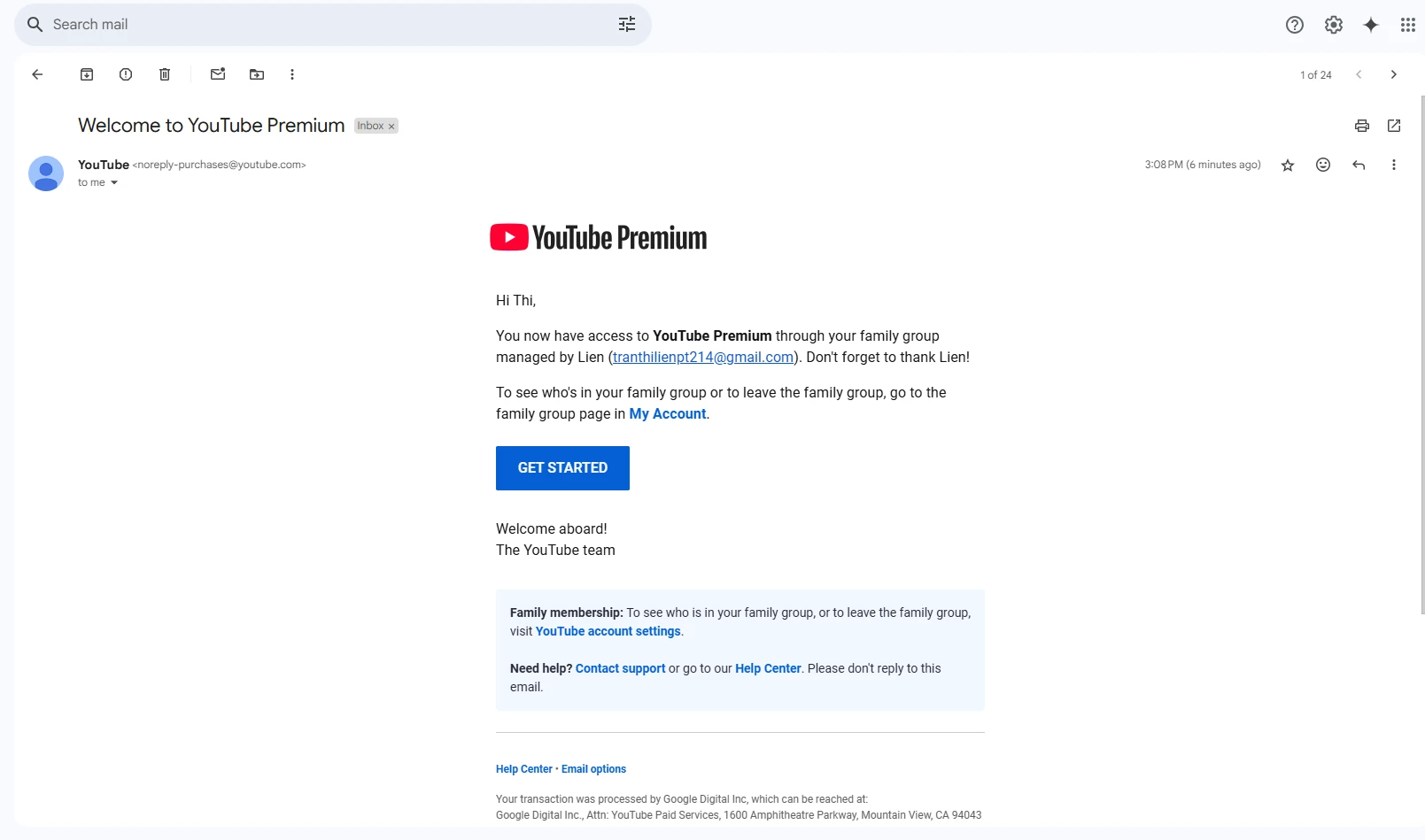Open the Move to folder icon
Viewport: 1425px width, 840px height.
(x=257, y=74)
